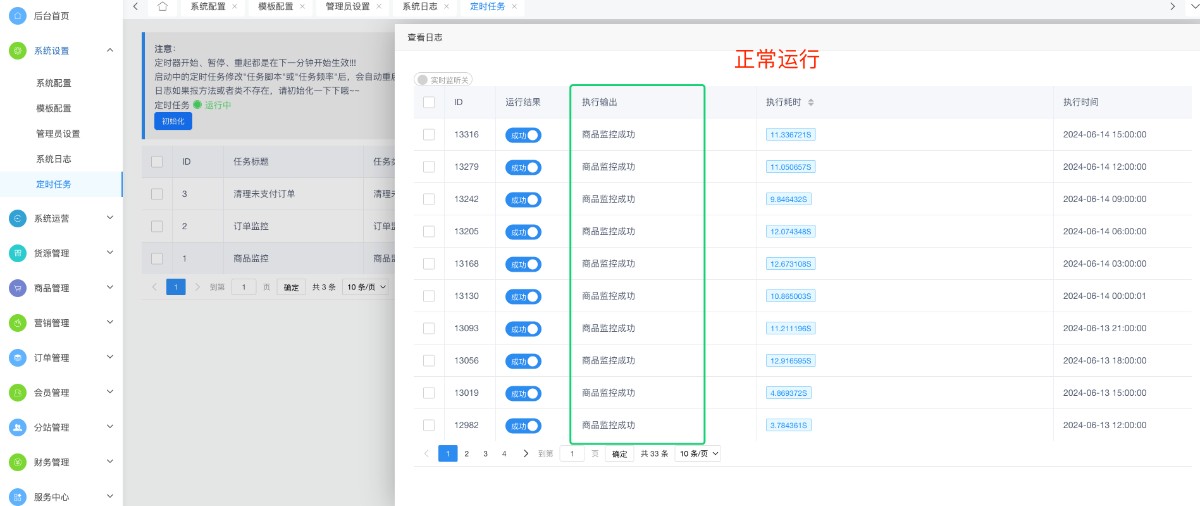Click the 商品管理 shopping cart icon
Image resolution: width=1200 pixels, height=506 pixels.
[17, 288]
